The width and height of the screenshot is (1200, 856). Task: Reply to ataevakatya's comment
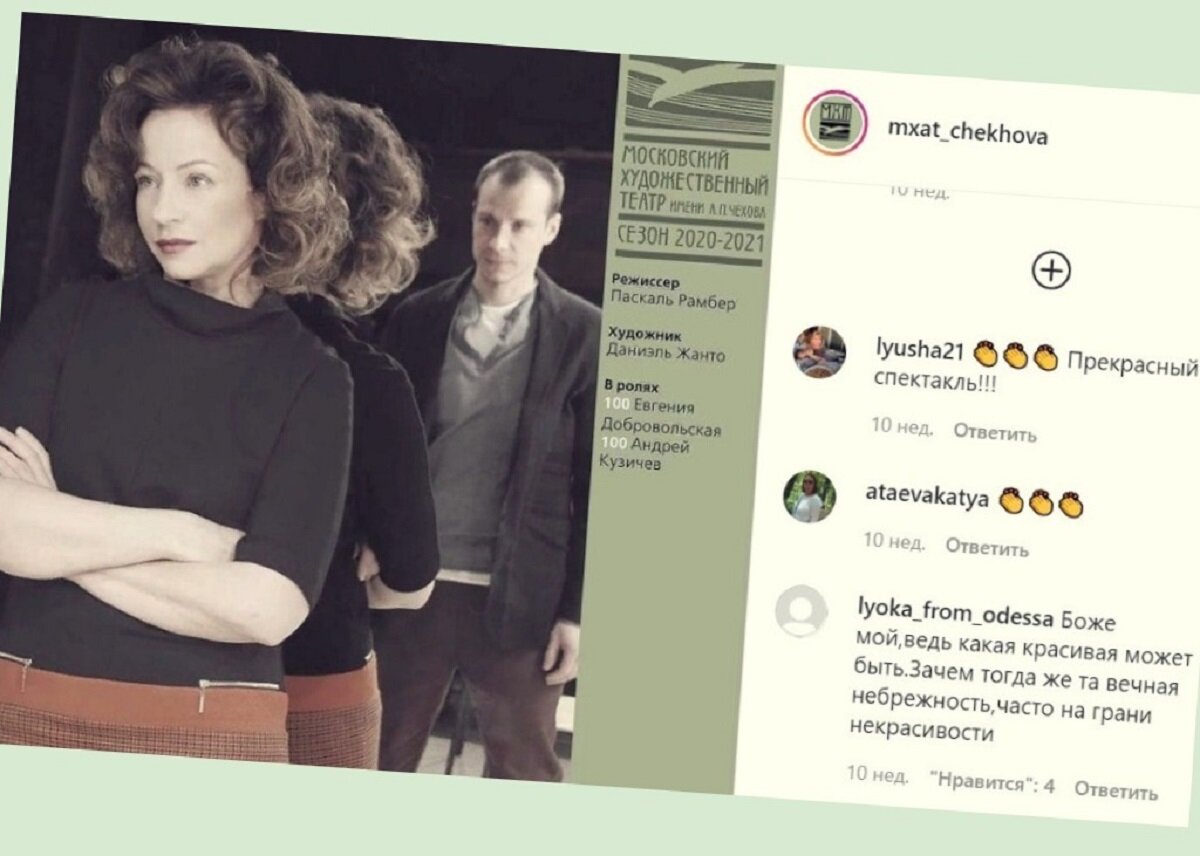pyautogui.click(x=987, y=547)
